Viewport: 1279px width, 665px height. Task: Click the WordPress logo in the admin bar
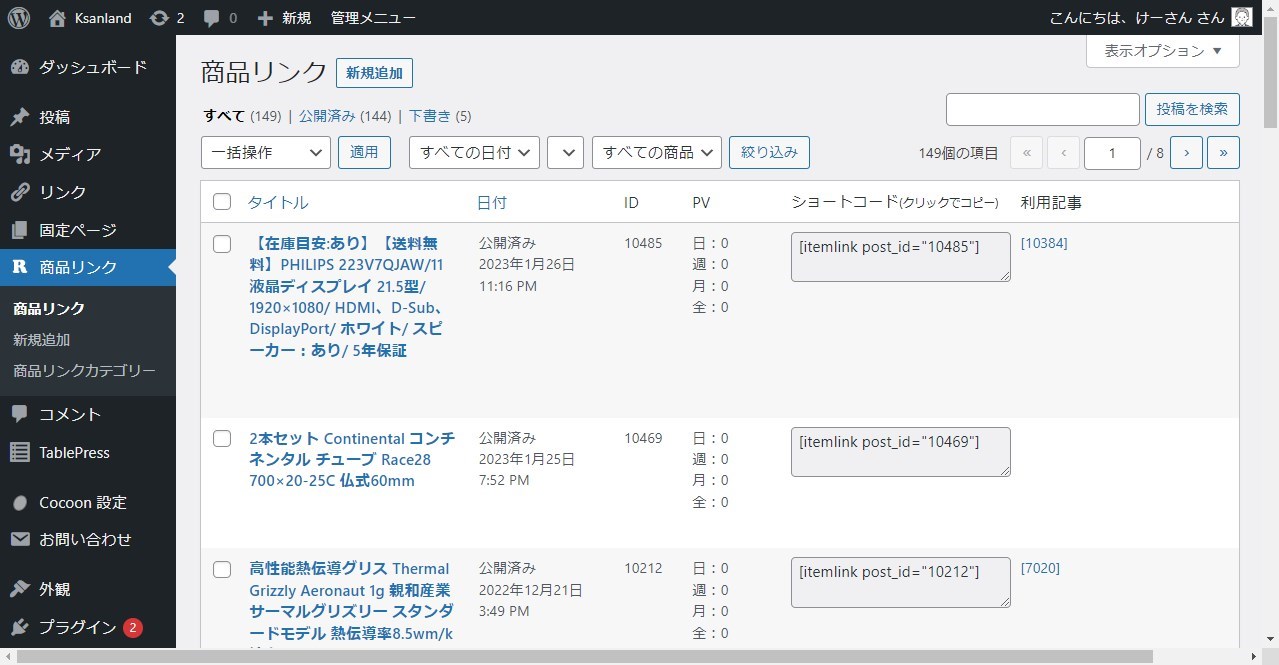[x=17, y=17]
